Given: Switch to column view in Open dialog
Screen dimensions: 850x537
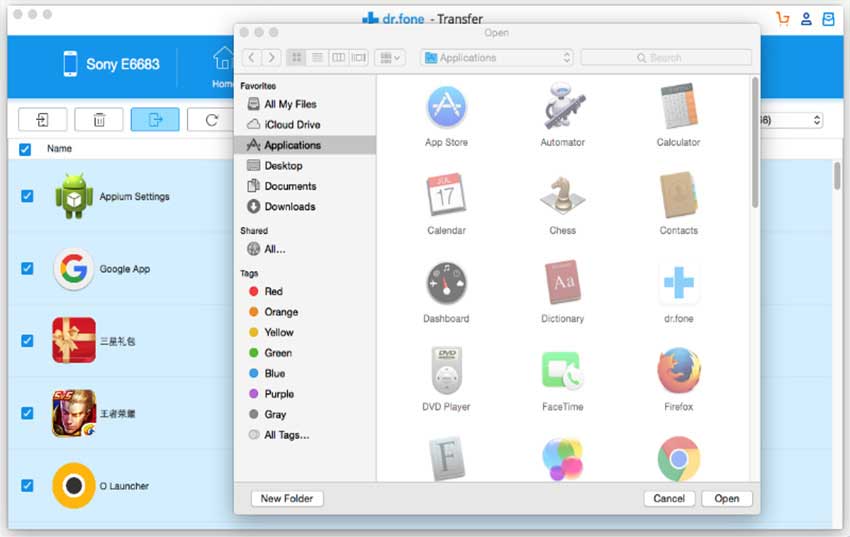Looking at the screenshot, I should [x=338, y=57].
